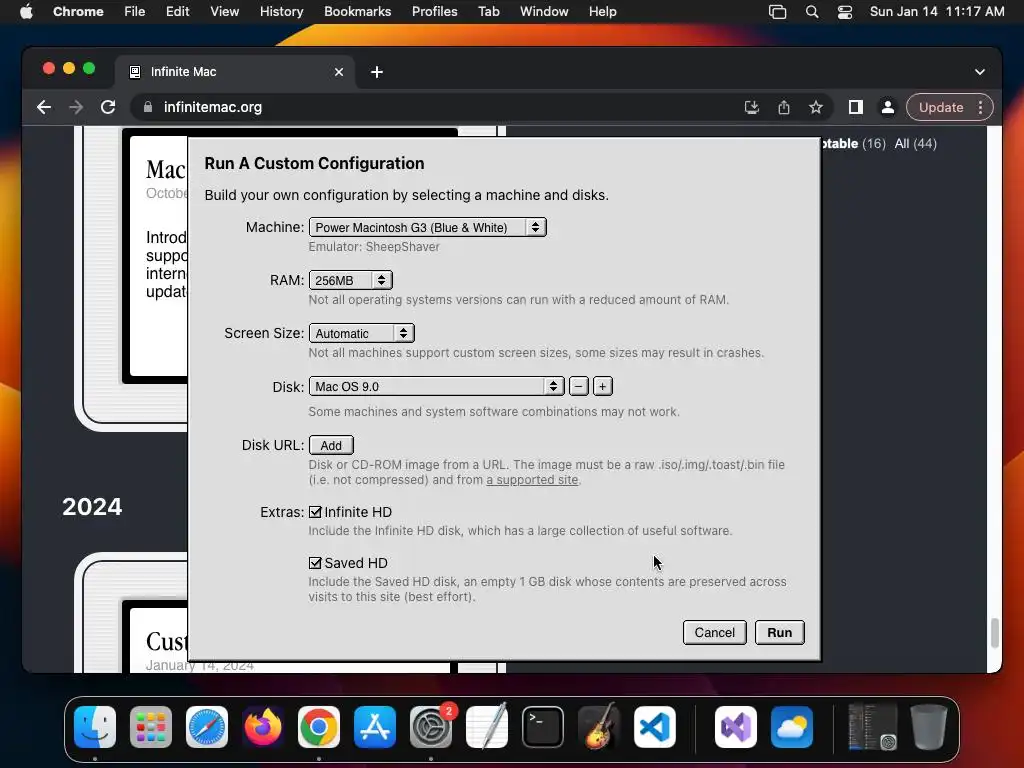Open the Bookmarks menu

pos(358,12)
